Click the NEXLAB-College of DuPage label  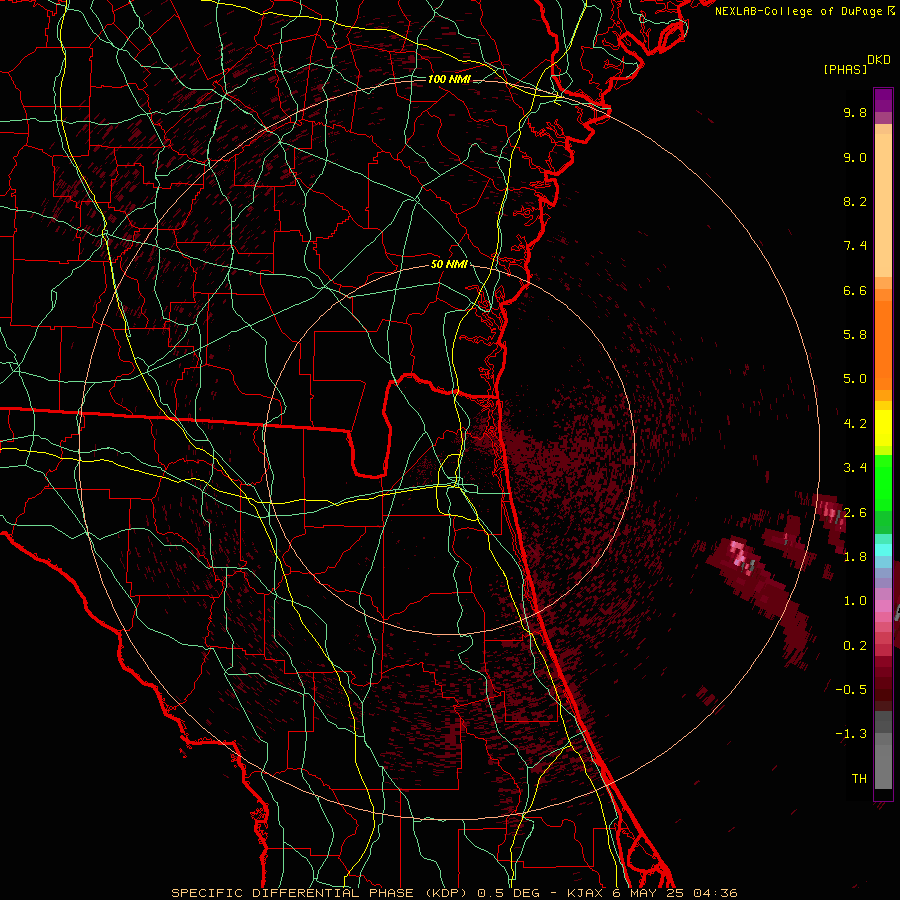click(x=799, y=11)
